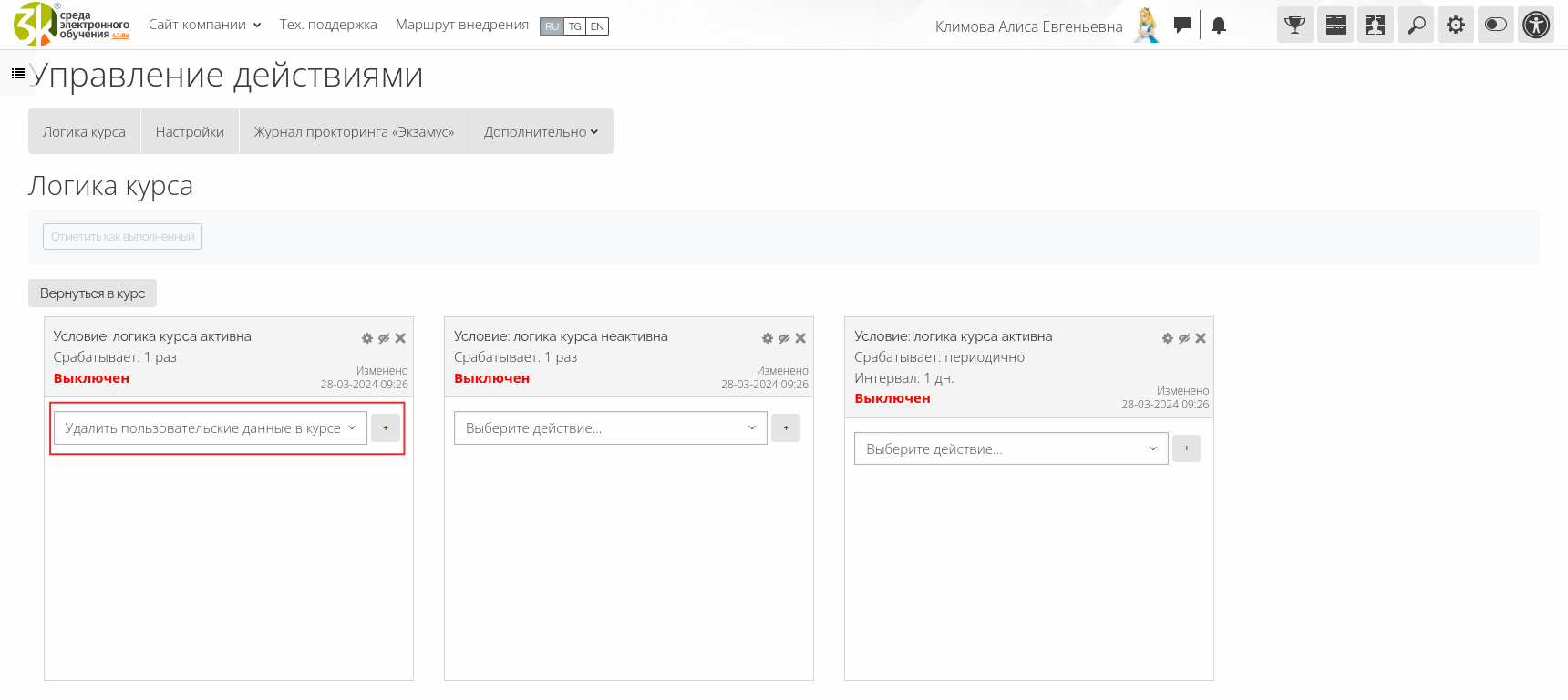Open the messages speech bubble icon
Screen dimensions: 1568x700
click(1182, 26)
